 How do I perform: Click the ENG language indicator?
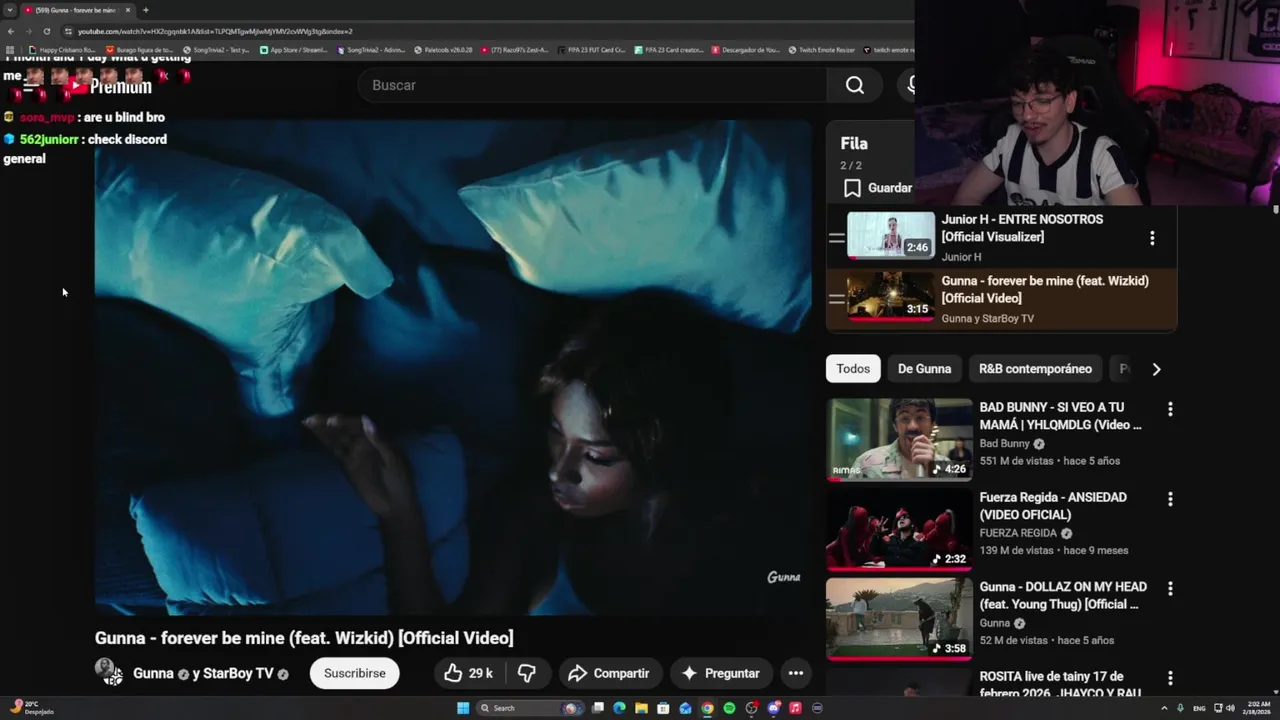1199,708
